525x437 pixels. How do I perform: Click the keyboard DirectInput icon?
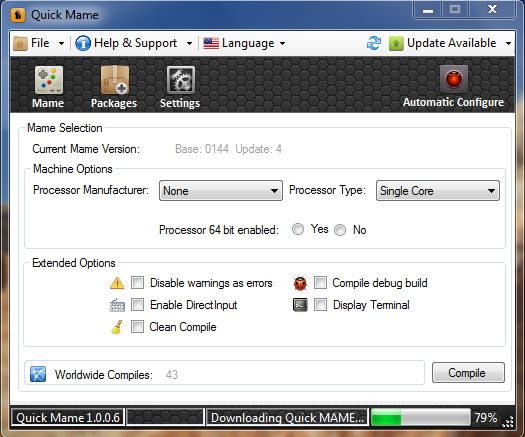click(x=117, y=305)
